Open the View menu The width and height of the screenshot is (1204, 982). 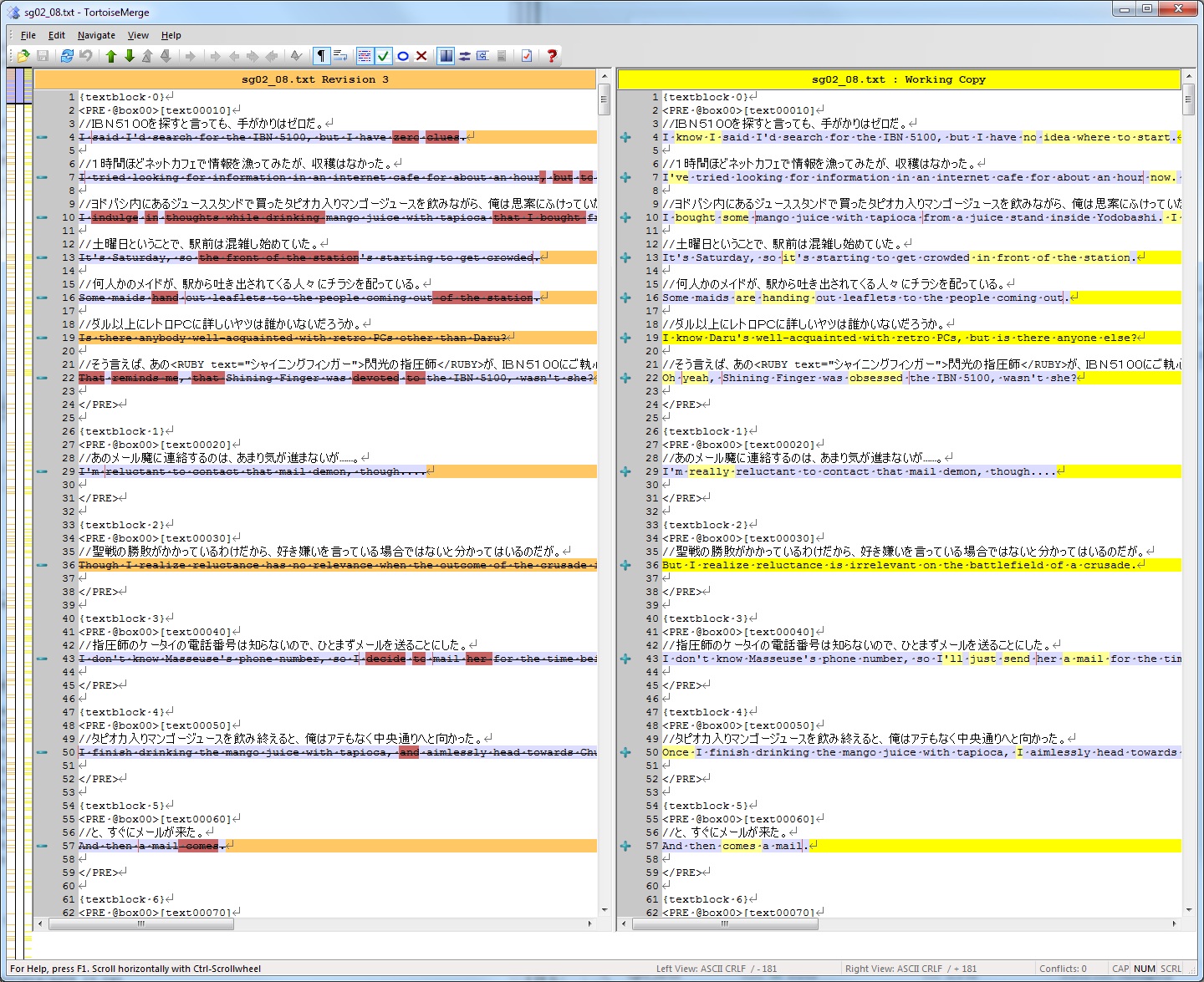click(138, 35)
